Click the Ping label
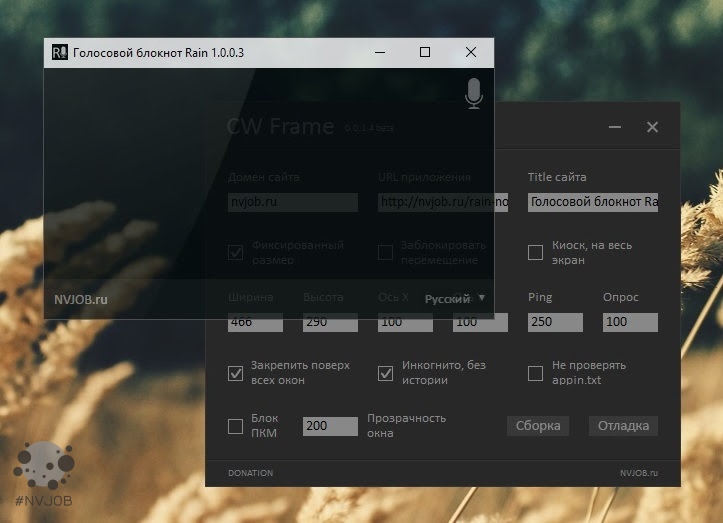Image resolution: width=723 pixels, height=523 pixels. (540, 297)
